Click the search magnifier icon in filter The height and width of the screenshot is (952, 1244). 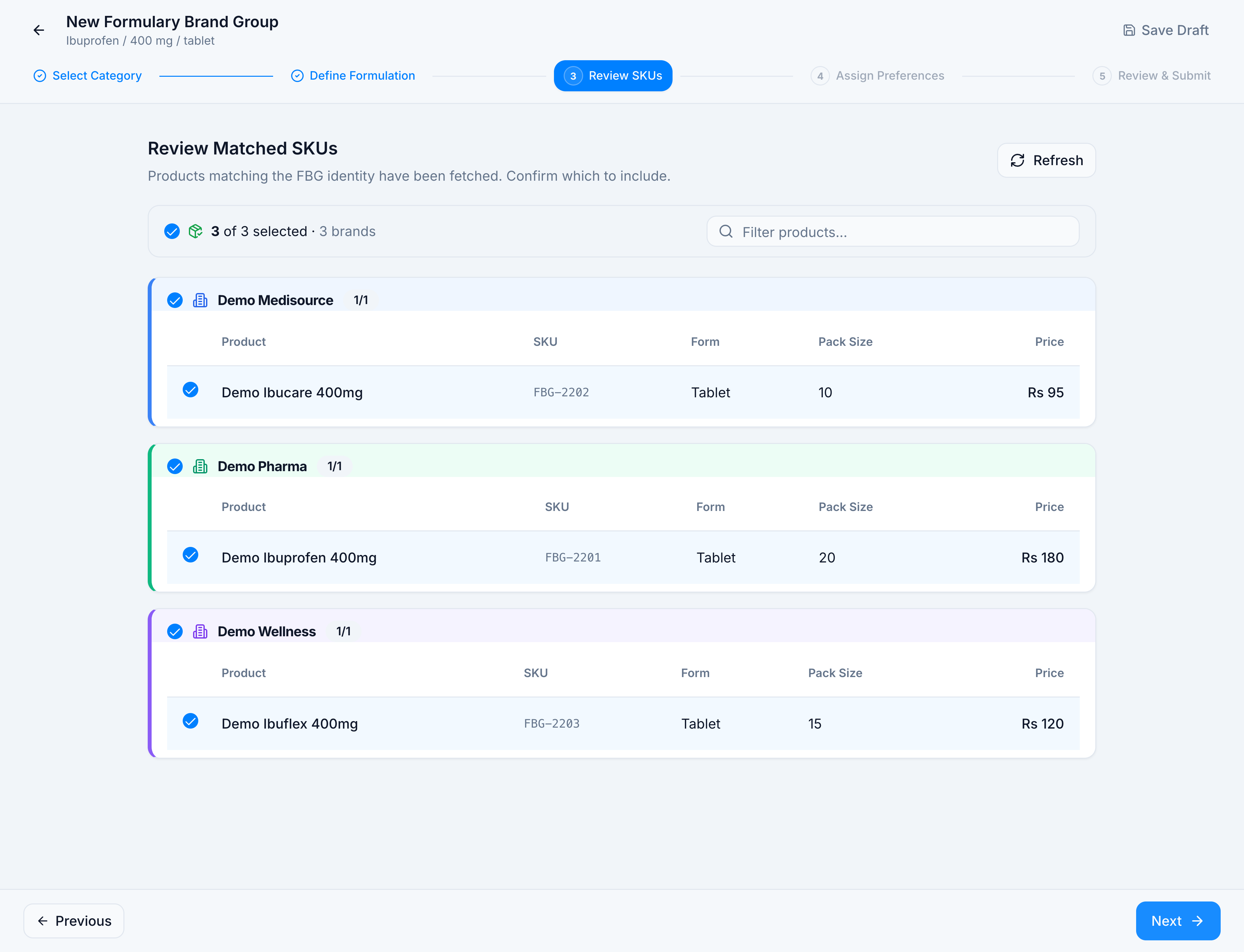pyautogui.click(x=726, y=231)
